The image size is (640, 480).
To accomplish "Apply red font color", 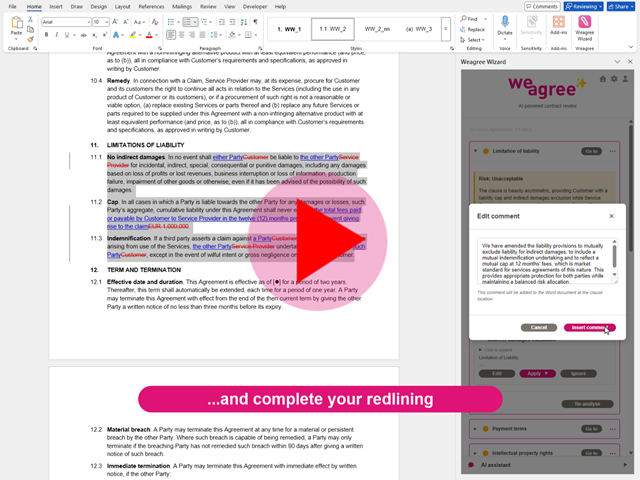I will pyautogui.click(x=149, y=35).
